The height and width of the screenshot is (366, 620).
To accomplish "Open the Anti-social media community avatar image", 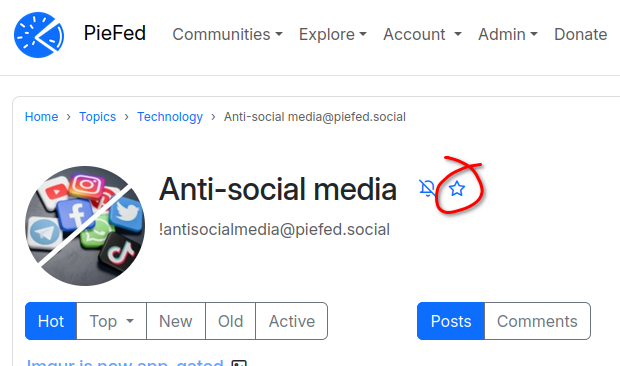I will coord(85,226).
